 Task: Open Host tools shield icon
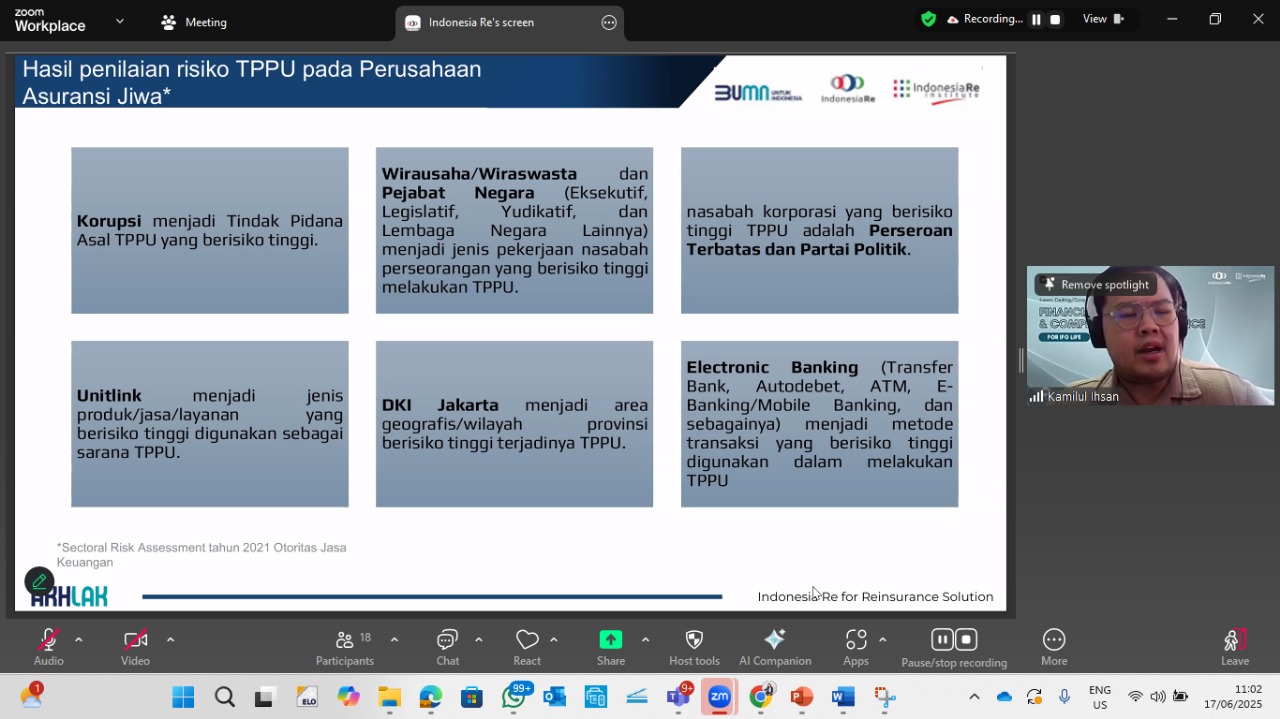tap(694, 640)
